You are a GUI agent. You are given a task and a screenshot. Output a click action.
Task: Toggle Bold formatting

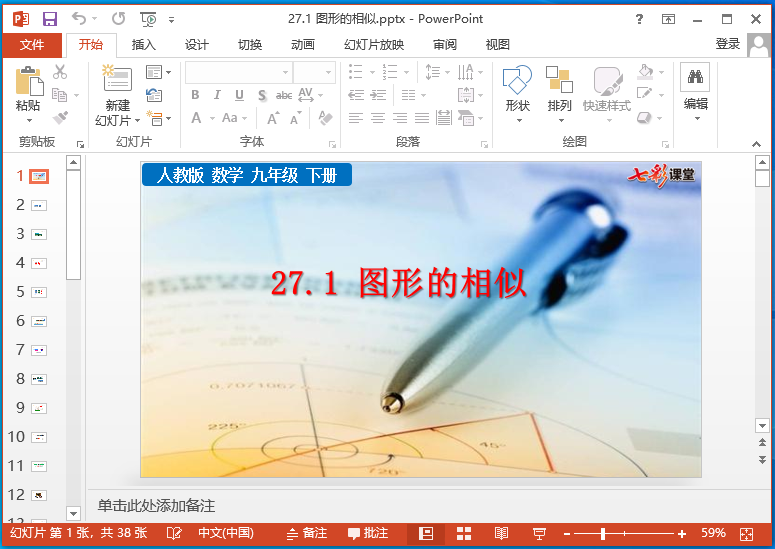tap(196, 95)
